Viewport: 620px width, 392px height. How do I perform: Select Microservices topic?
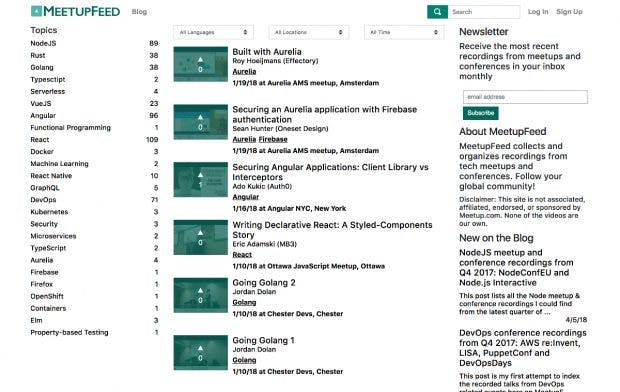[x=53, y=236]
